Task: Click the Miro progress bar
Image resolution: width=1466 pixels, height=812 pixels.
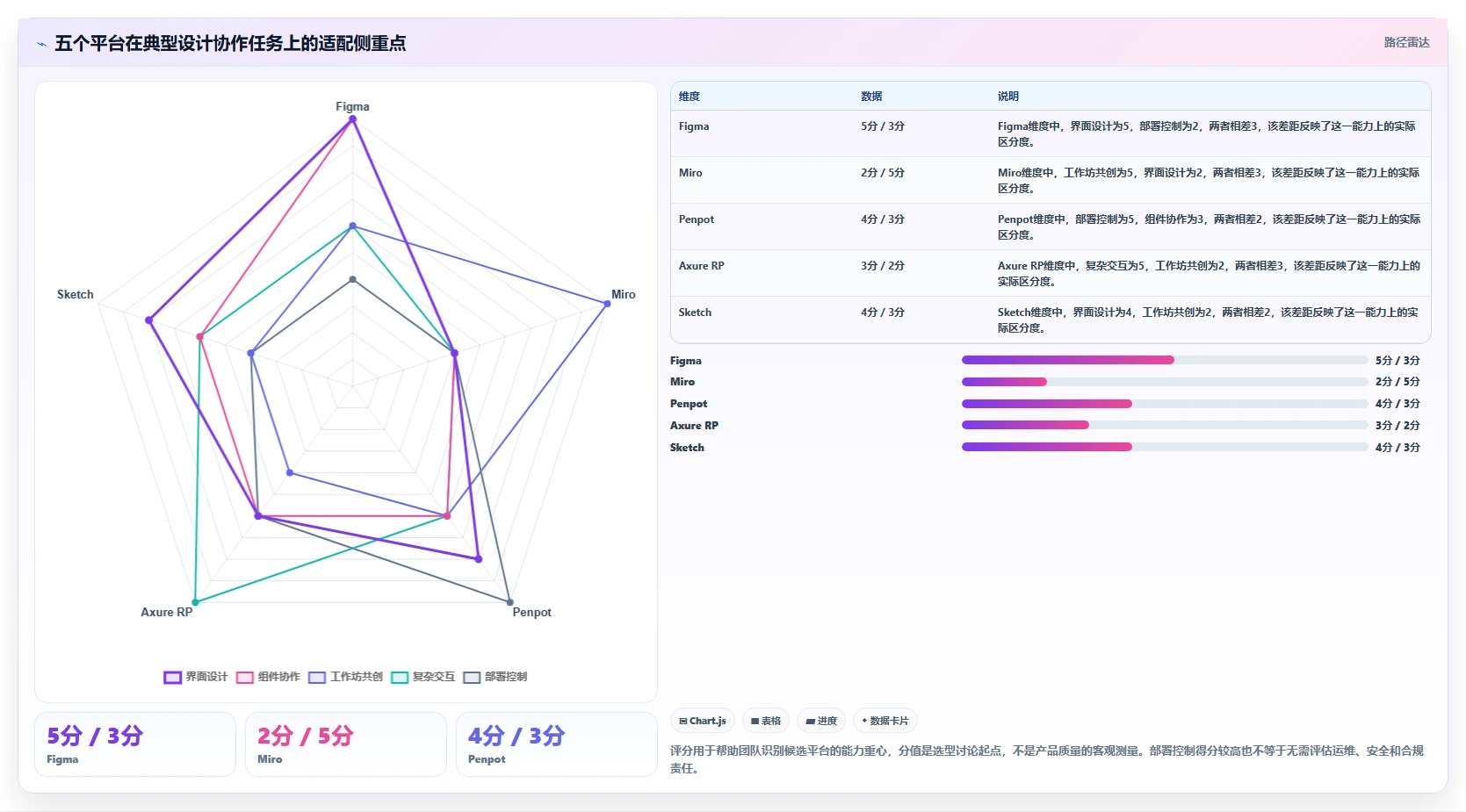Action: 1165,382
